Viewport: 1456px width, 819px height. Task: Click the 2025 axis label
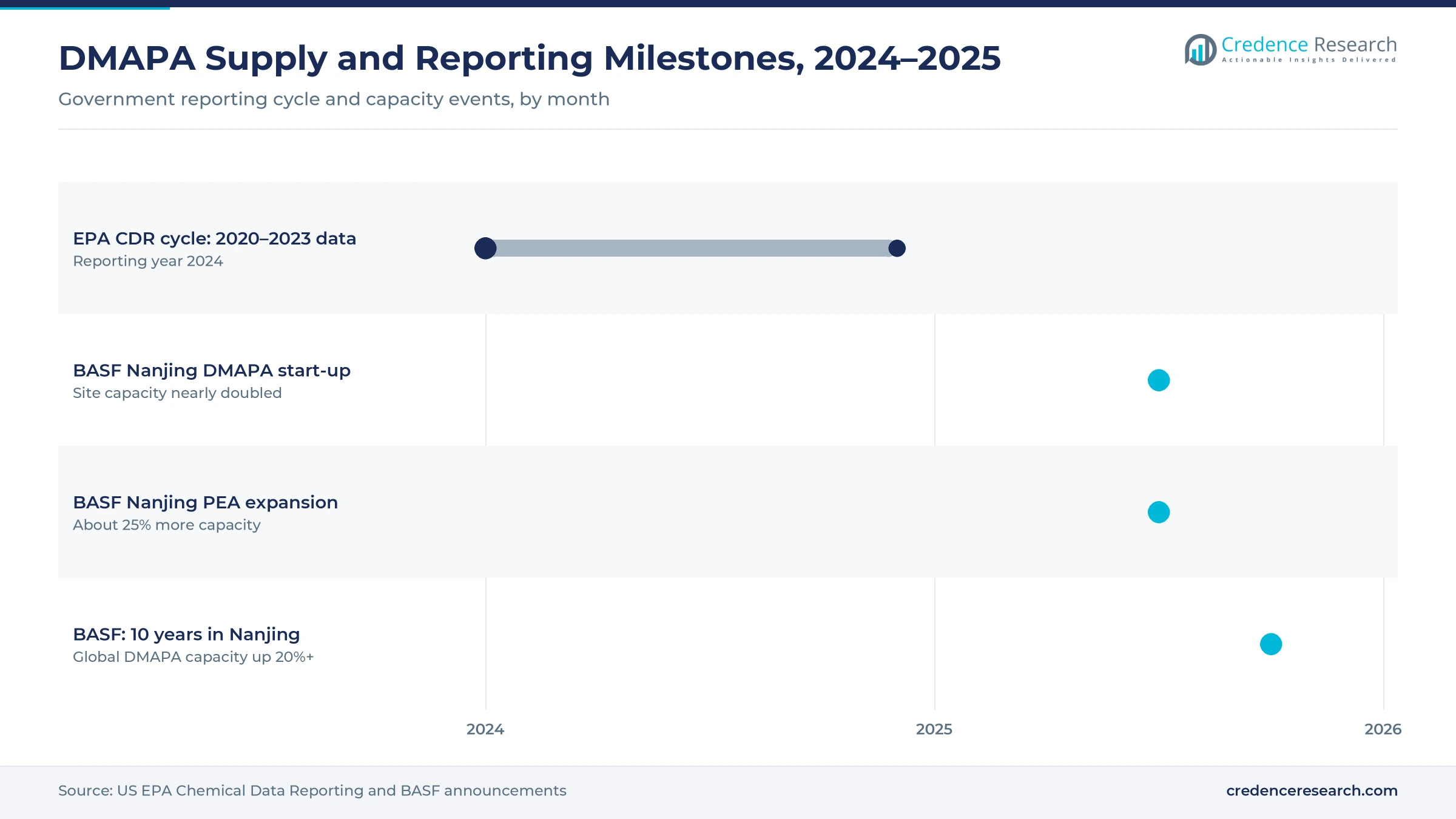934,729
